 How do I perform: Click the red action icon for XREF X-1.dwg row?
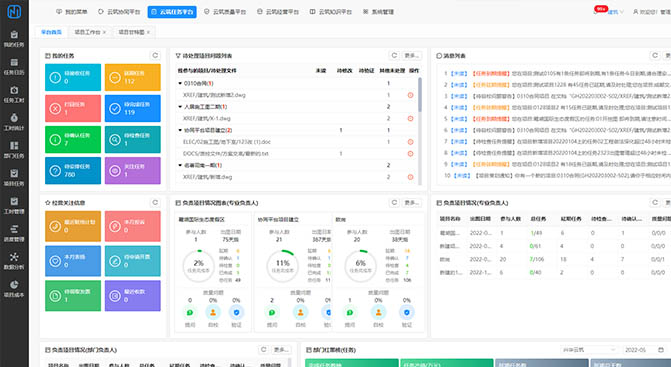(410, 118)
